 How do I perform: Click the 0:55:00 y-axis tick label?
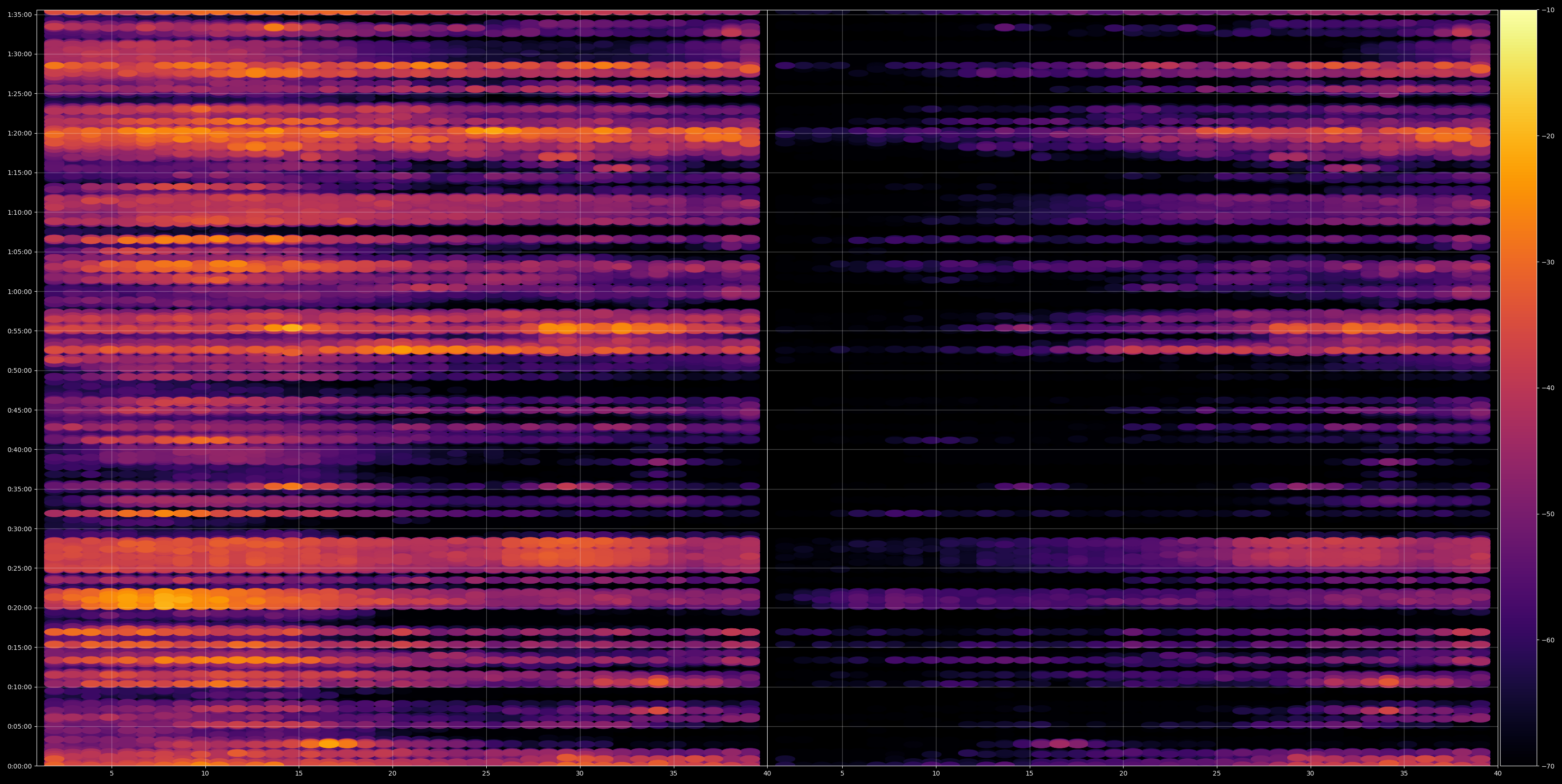(19, 331)
